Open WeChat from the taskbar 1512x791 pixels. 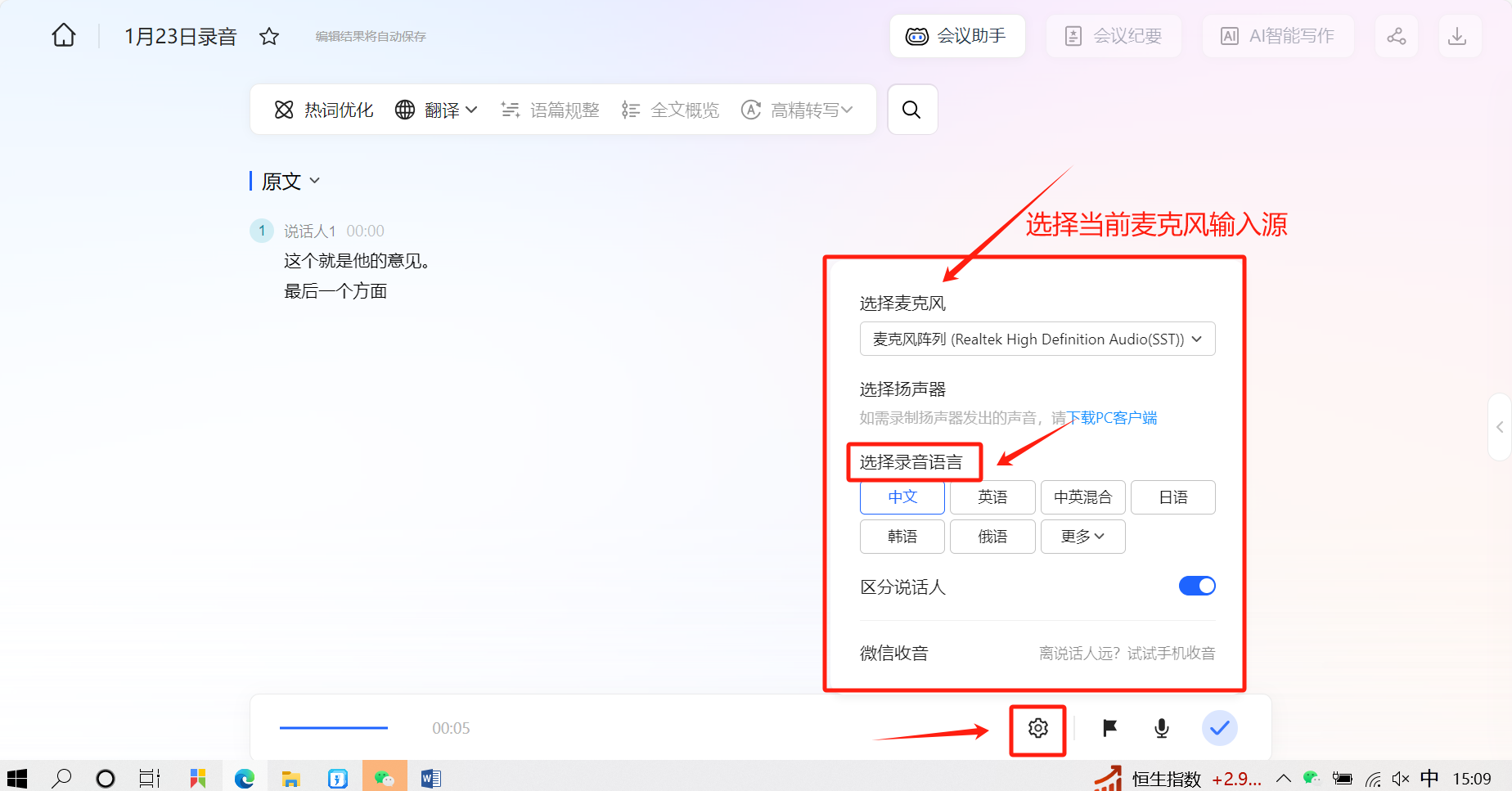pos(385,776)
